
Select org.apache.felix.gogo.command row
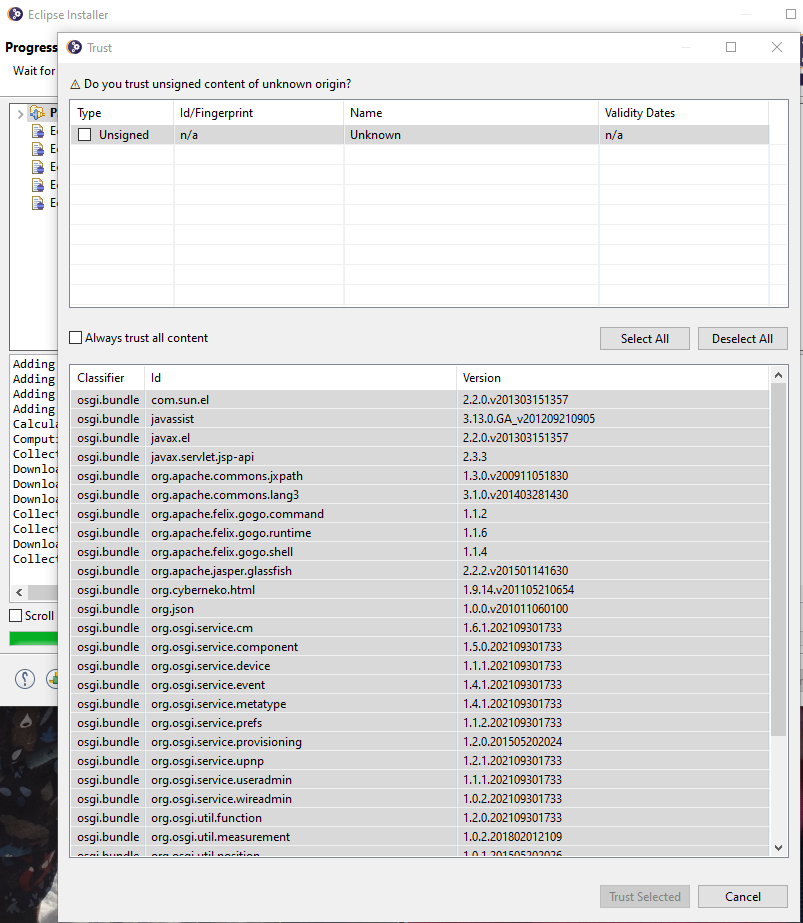click(420, 514)
